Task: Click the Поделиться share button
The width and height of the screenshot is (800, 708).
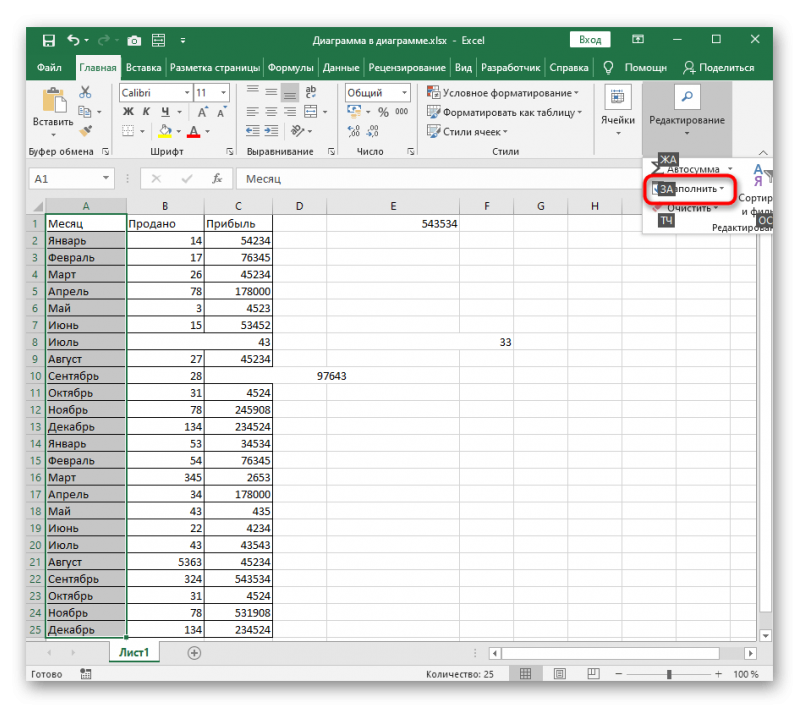Action: pos(718,67)
